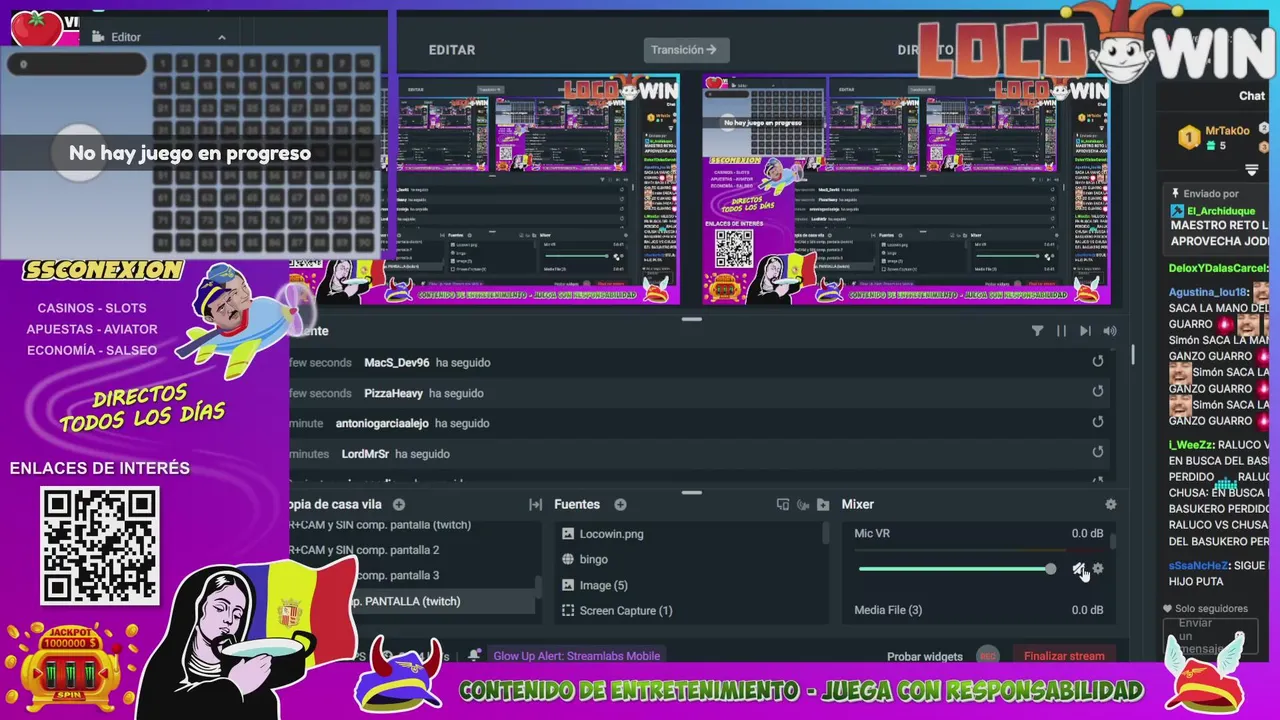Replay the antoniogarciaalejo follow alert
This screenshot has width=1280, height=720.
pyautogui.click(x=1098, y=422)
